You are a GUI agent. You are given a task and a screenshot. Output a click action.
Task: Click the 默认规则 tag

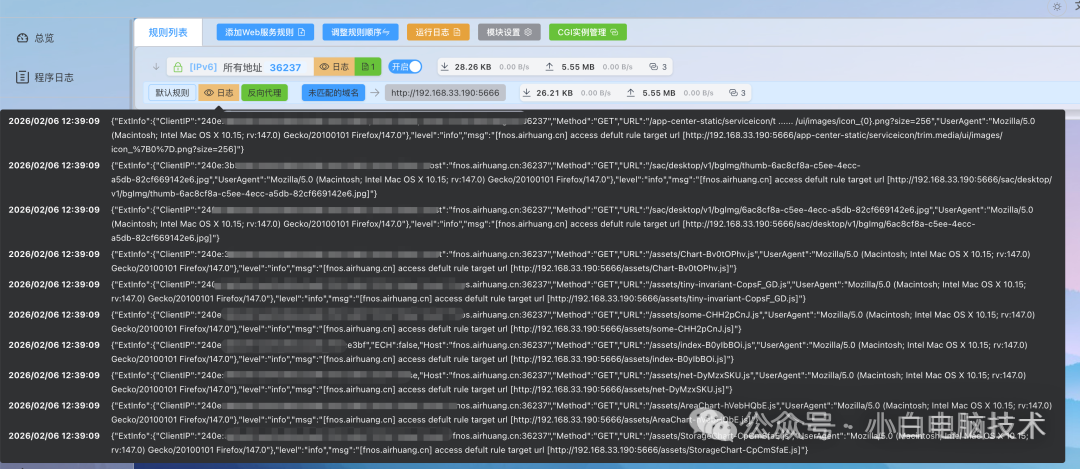tap(172, 92)
